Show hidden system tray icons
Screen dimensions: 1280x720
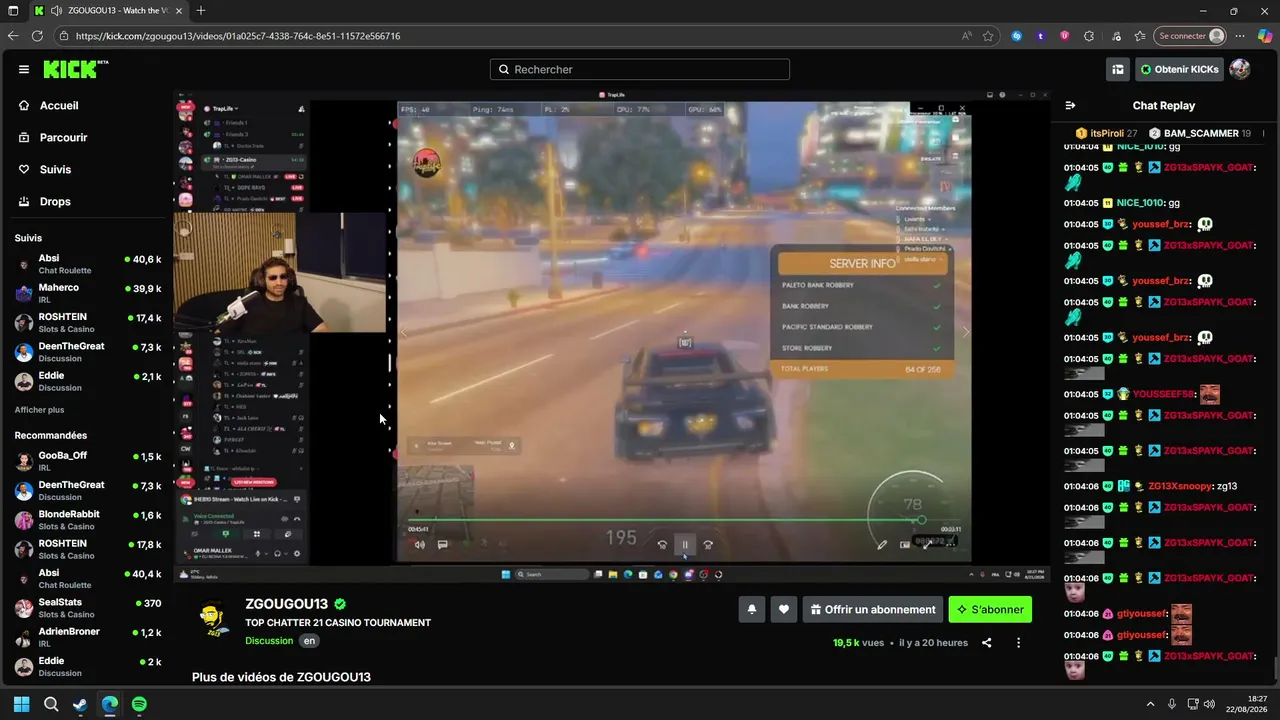point(1150,704)
